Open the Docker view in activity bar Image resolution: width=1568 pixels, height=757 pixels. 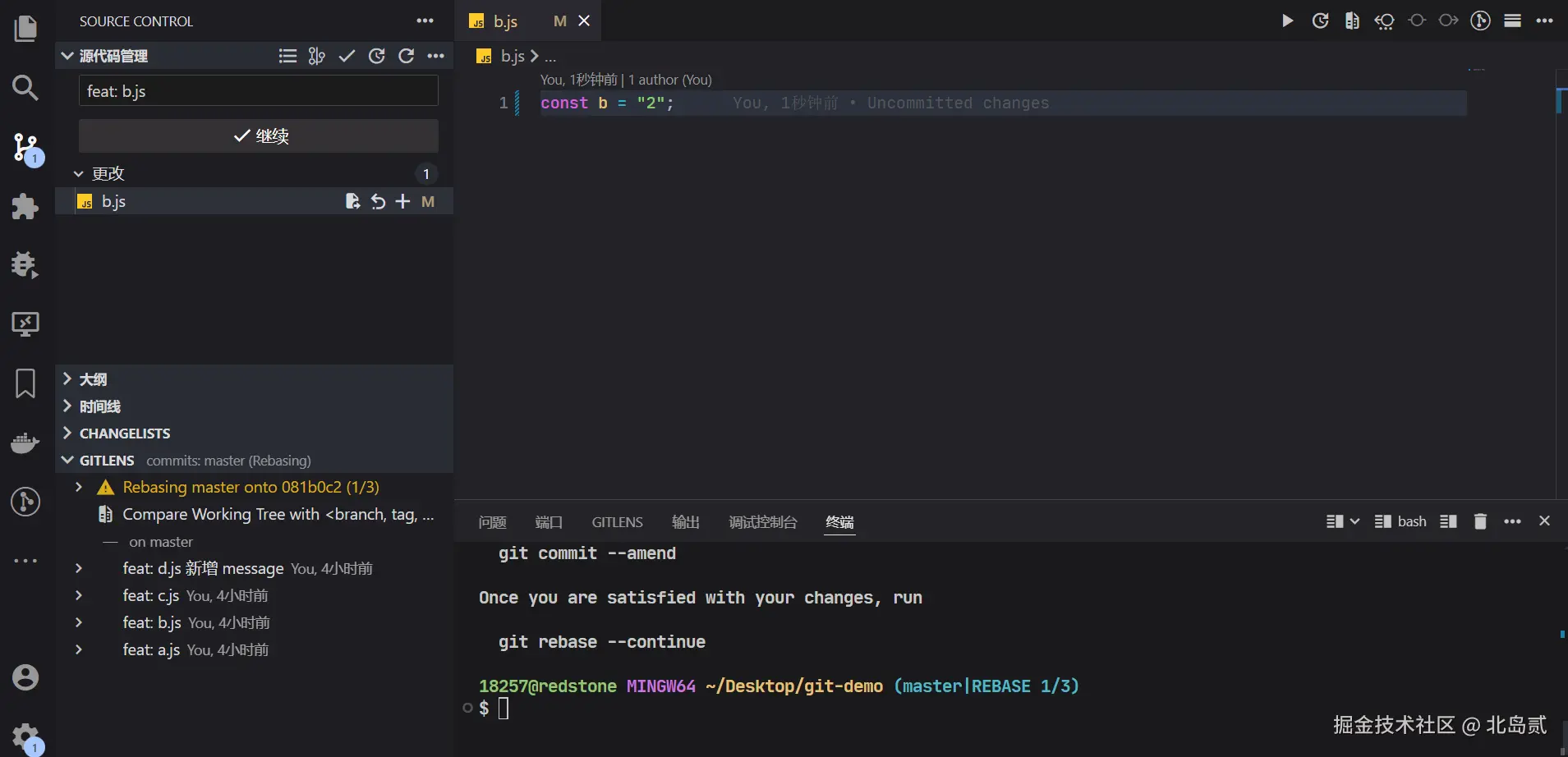point(25,443)
